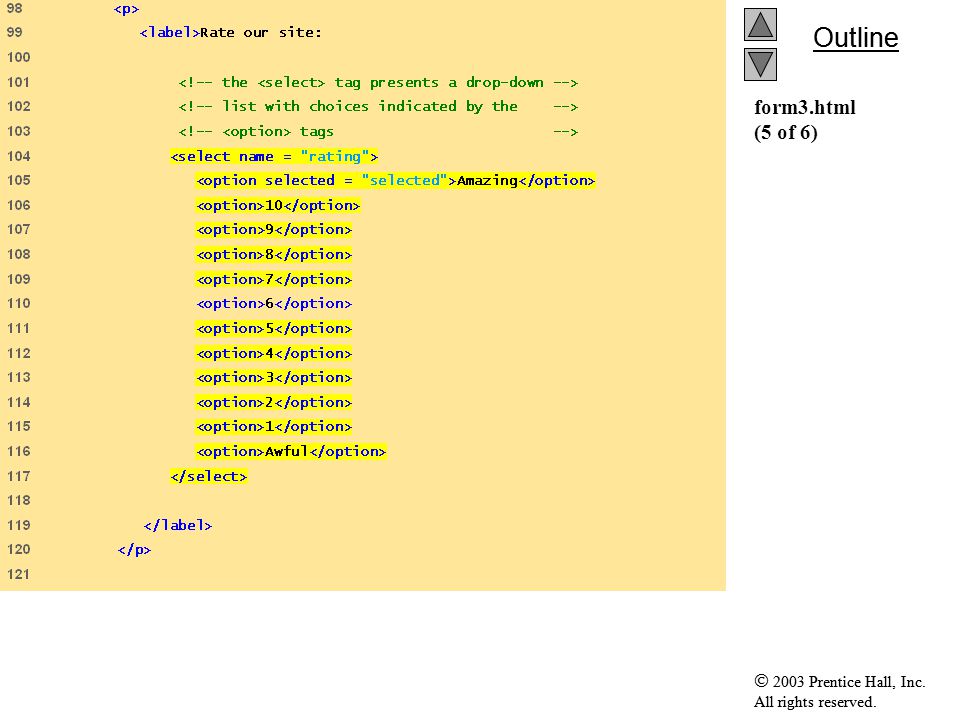Click the option 8 code line
The image size is (960, 720).
274,255
